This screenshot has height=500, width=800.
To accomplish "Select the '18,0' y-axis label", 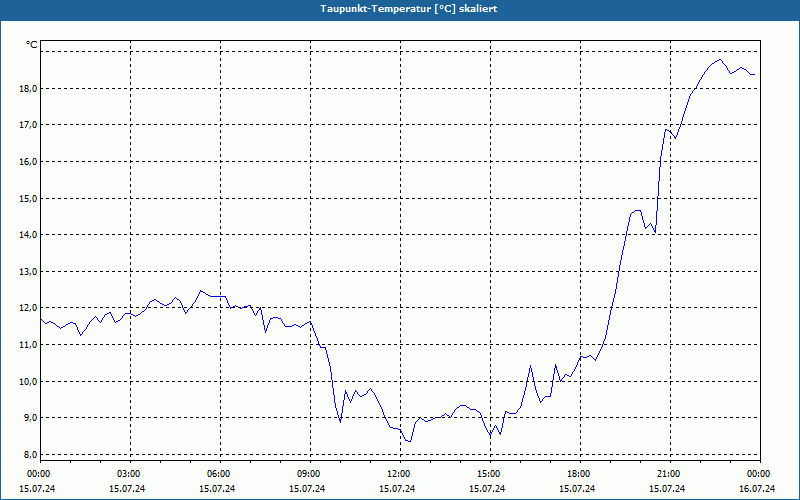I will tap(28, 89).
